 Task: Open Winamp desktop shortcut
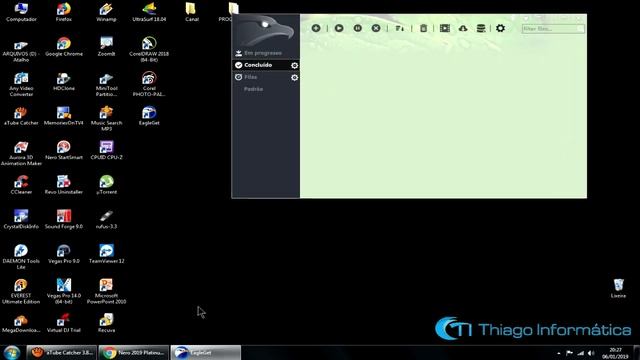(106, 12)
